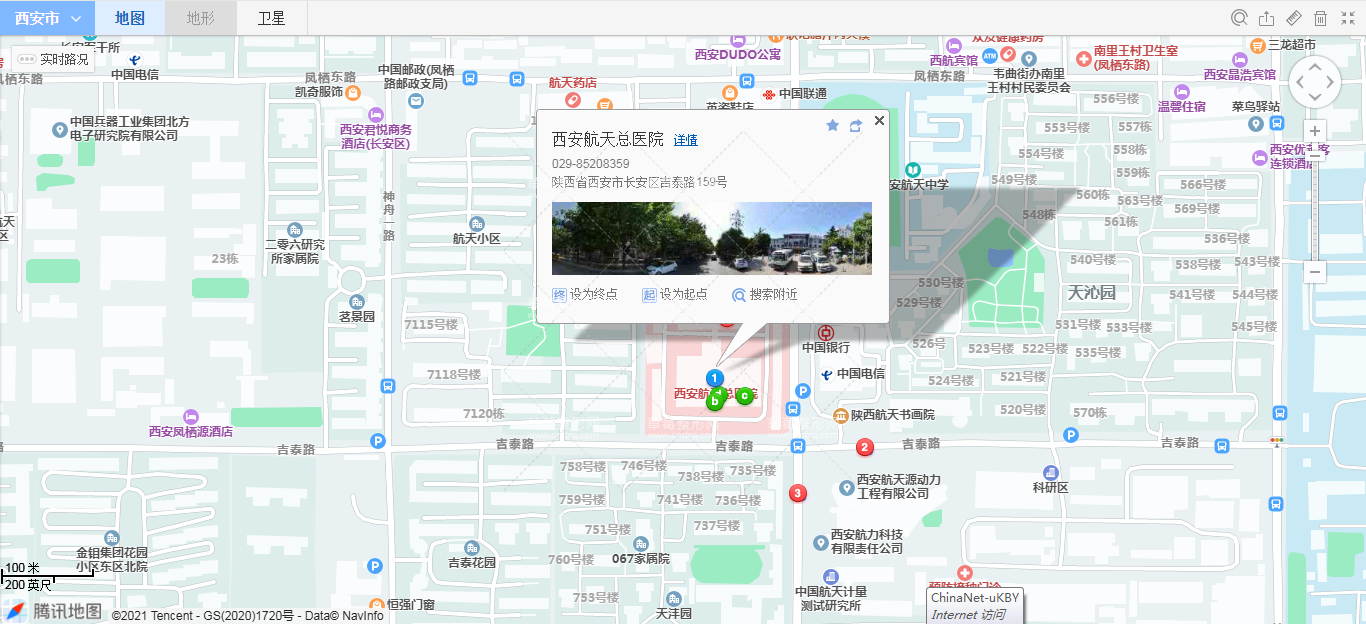1366x624 pixels.
Task: Click the 西安航天总医院 map label
Action: coord(716,394)
